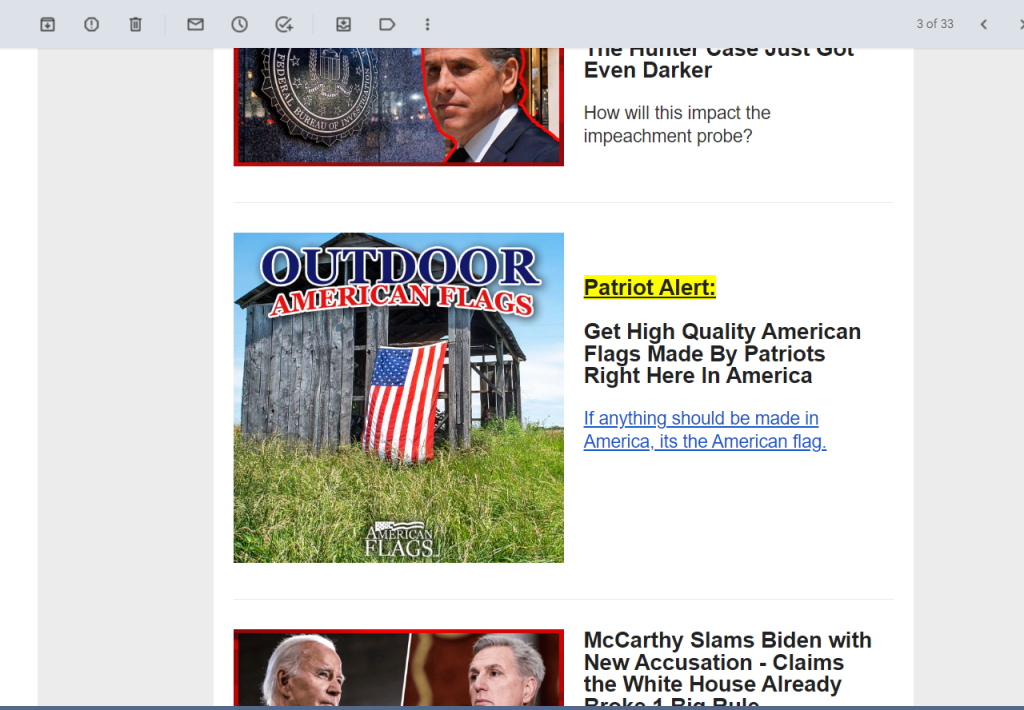Open the 'Even Darker' Hunter case headline

[718, 63]
